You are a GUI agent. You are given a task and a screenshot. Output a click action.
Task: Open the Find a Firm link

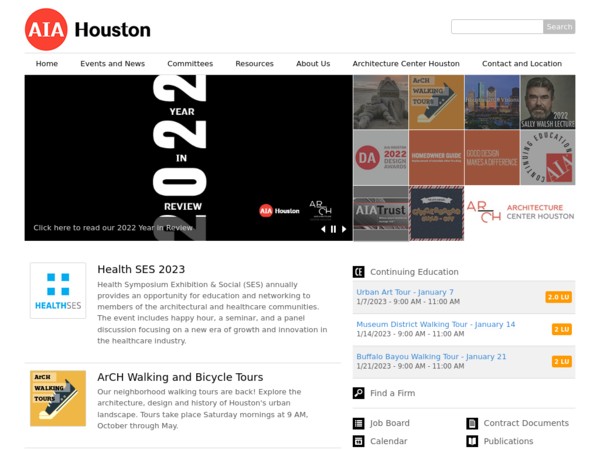click(392, 393)
